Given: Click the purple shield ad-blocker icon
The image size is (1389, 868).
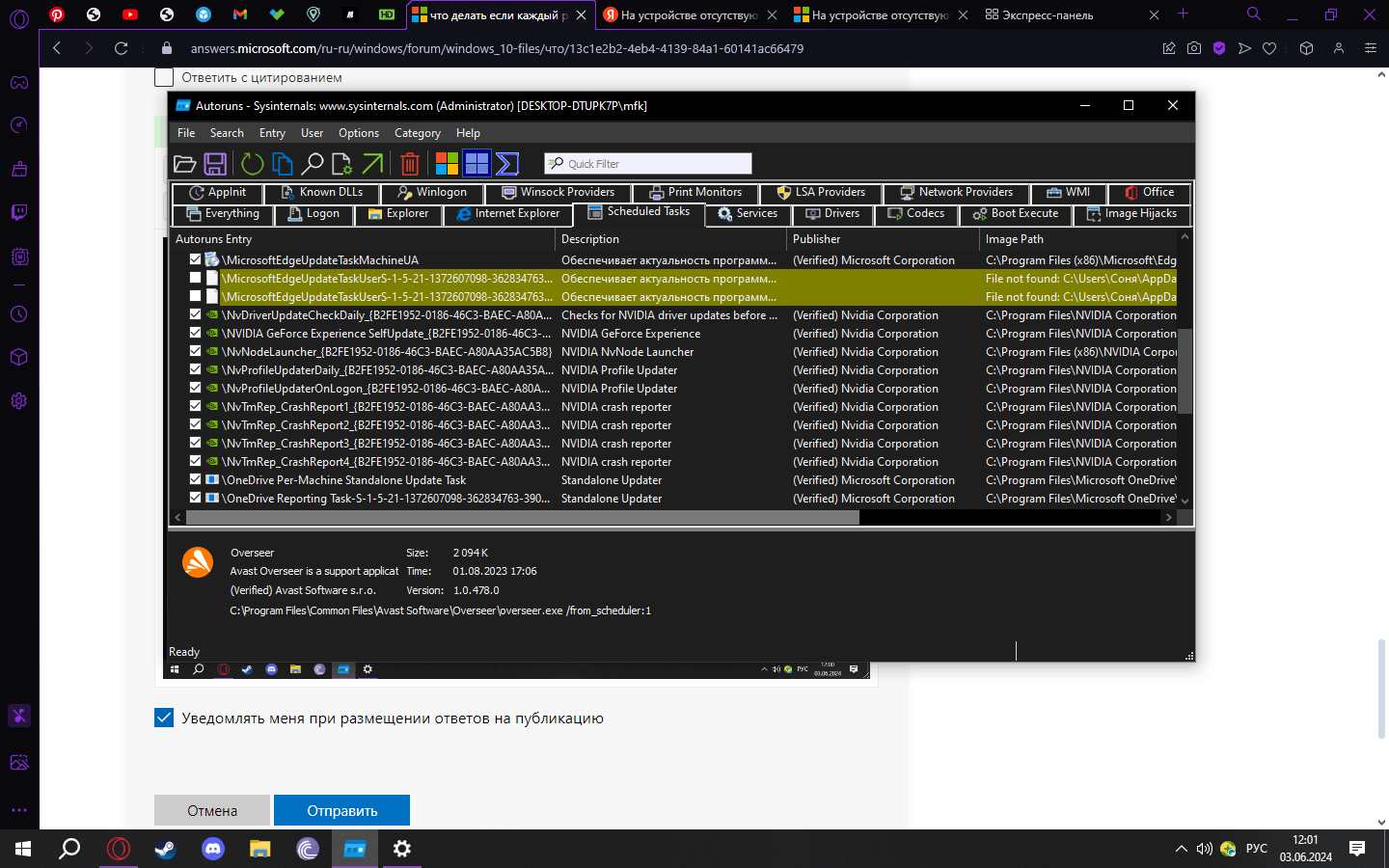Looking at the screenshot, I should pos(1219,48).
